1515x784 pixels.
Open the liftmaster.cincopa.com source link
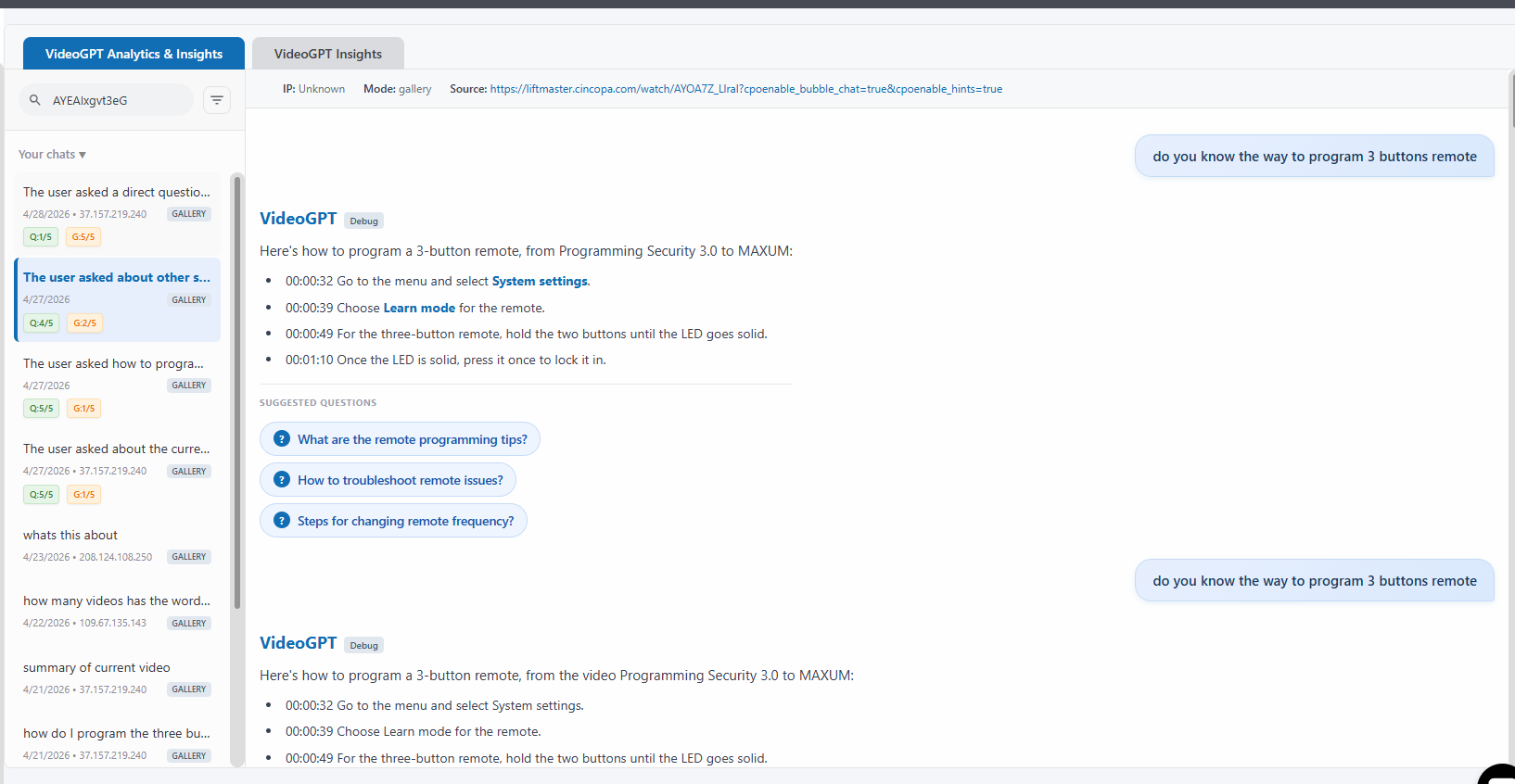tap(746, 89)
